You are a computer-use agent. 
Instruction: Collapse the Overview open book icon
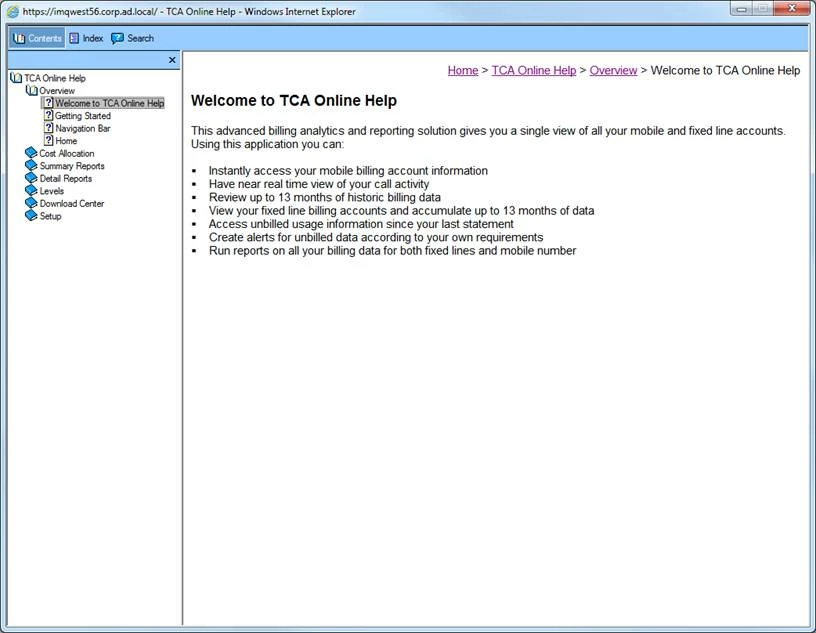(x=32, y=91)
